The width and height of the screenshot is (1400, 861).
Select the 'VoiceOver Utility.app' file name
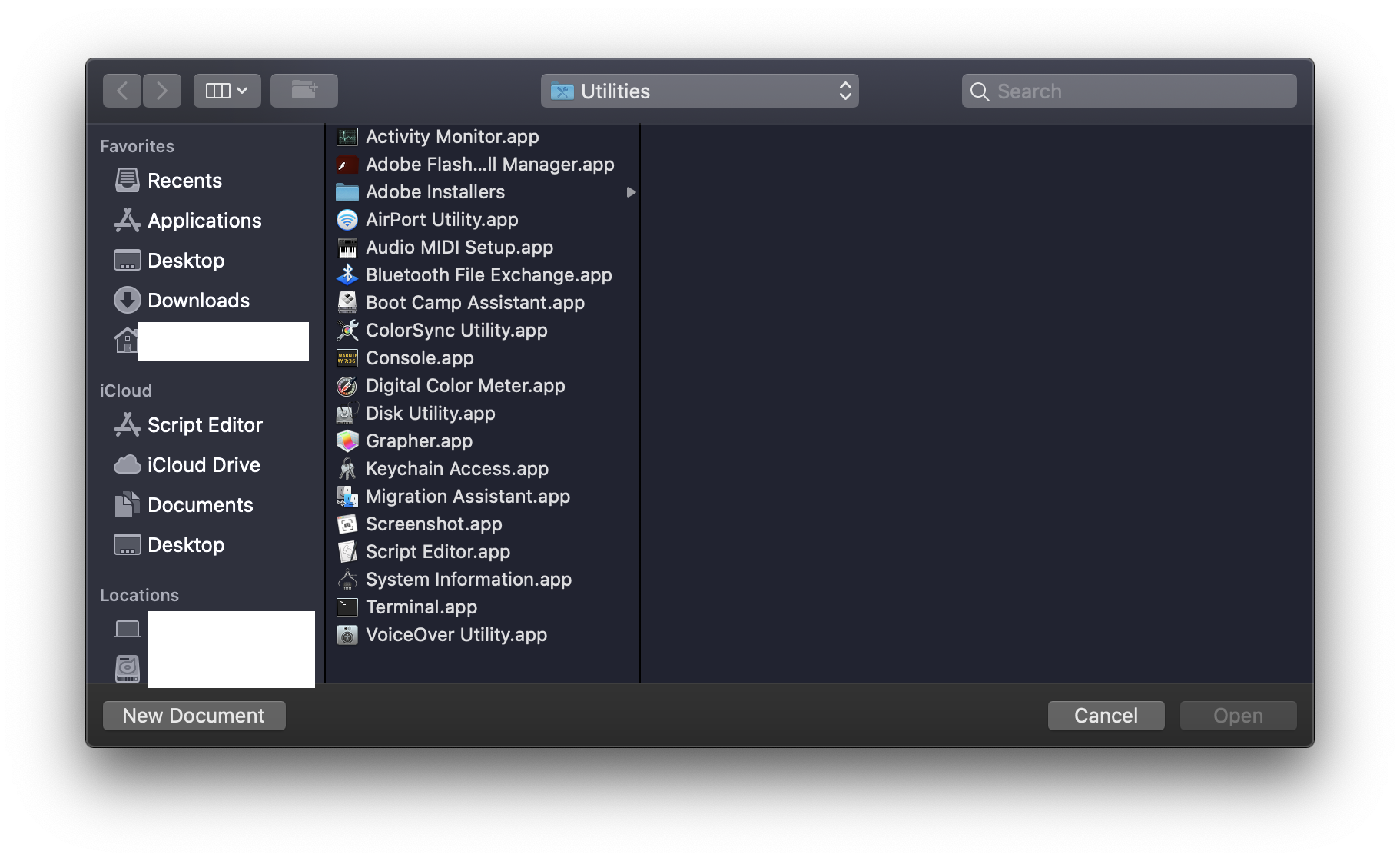tap(457, 635)
